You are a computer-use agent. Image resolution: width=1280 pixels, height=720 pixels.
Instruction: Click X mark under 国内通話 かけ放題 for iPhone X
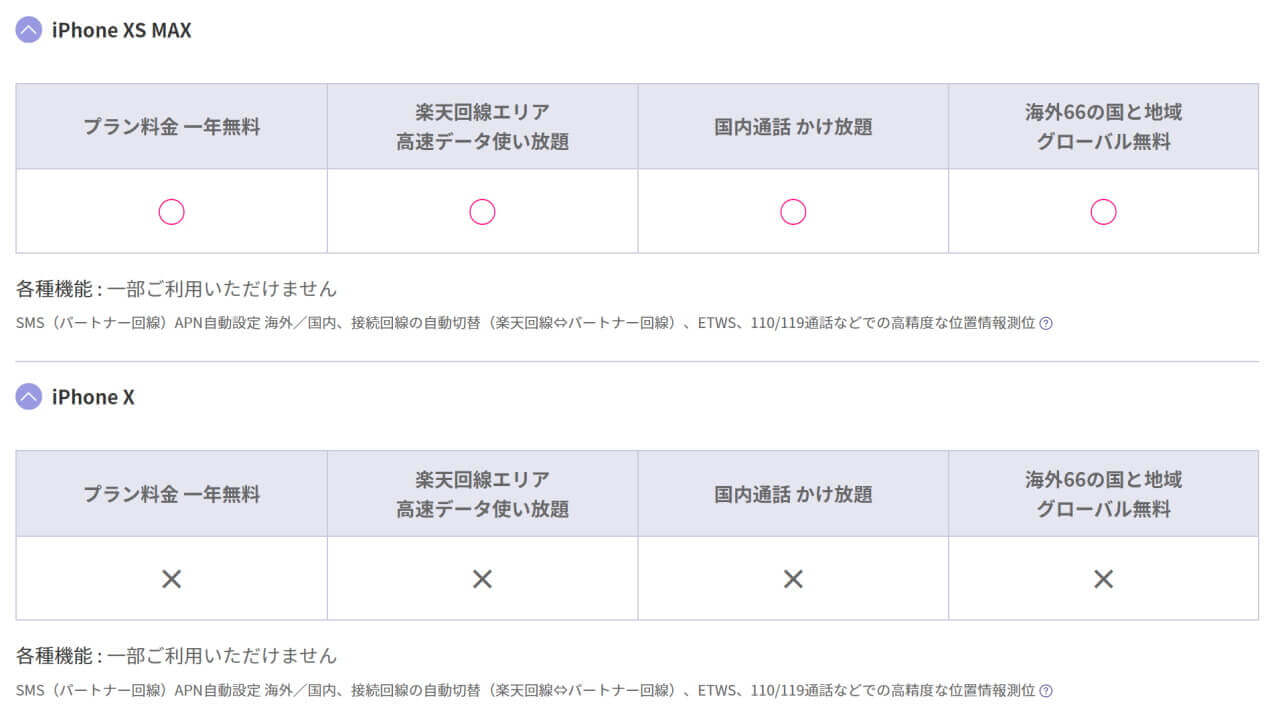793,579
